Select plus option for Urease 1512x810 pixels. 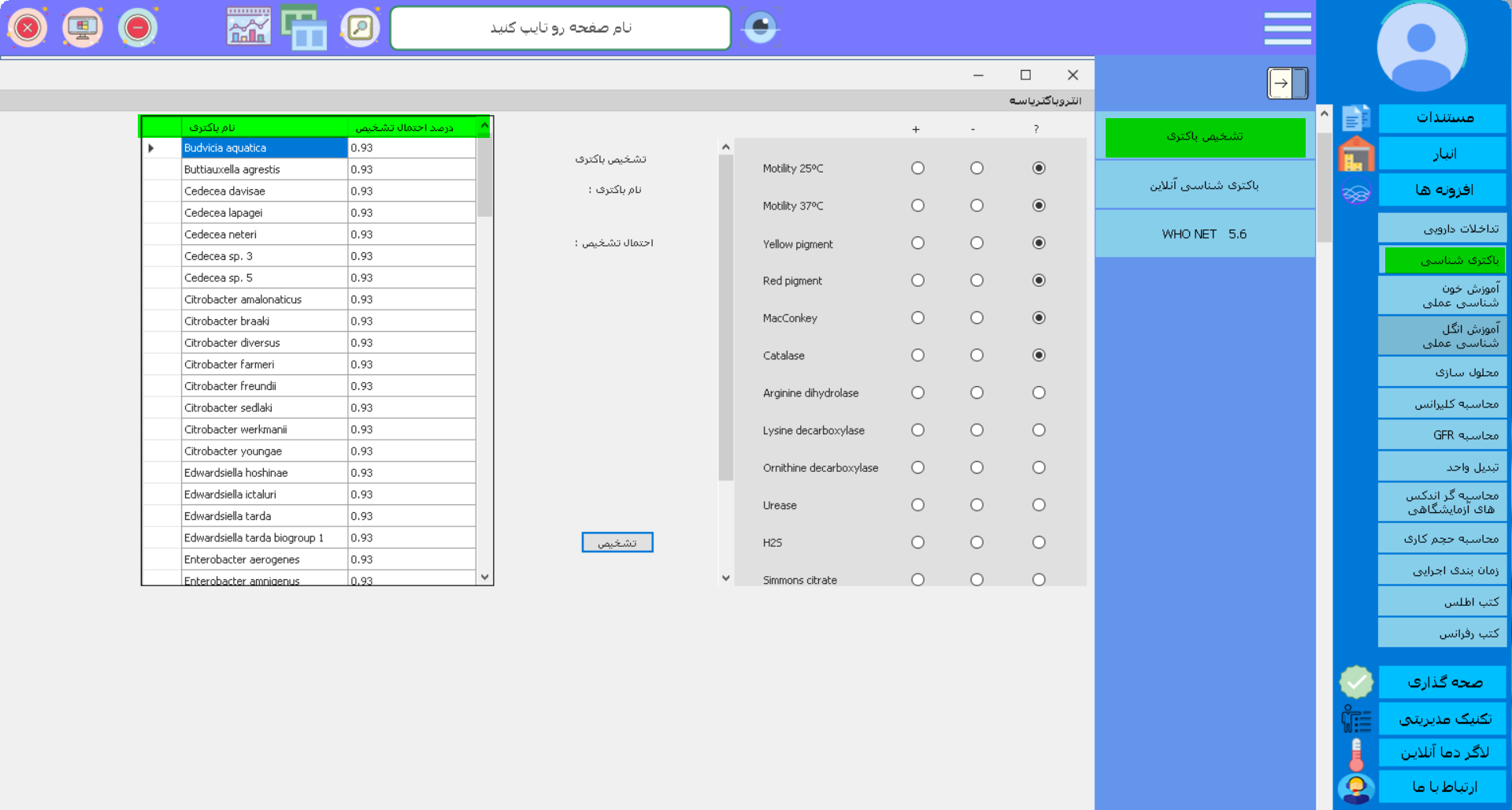pyautogui.click(x=917, y=505)
